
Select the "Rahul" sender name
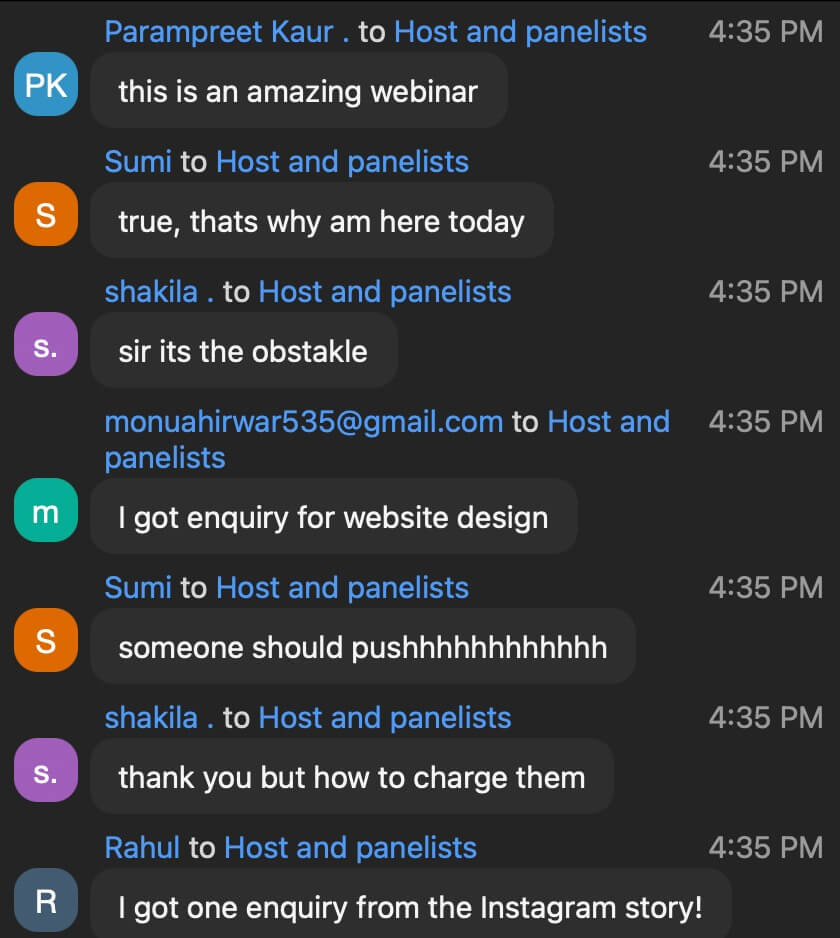coord(142,848)
